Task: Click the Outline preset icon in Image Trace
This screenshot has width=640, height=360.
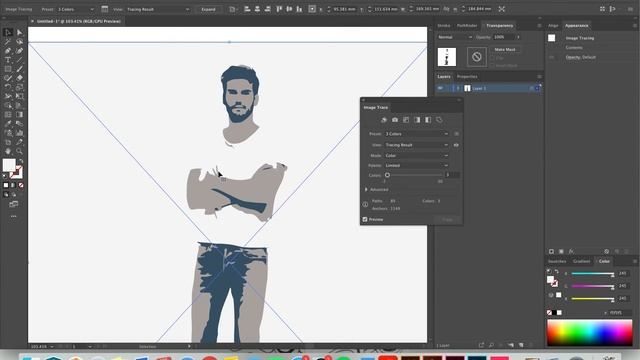Action: pyautogui.click(x=439, y=120)
